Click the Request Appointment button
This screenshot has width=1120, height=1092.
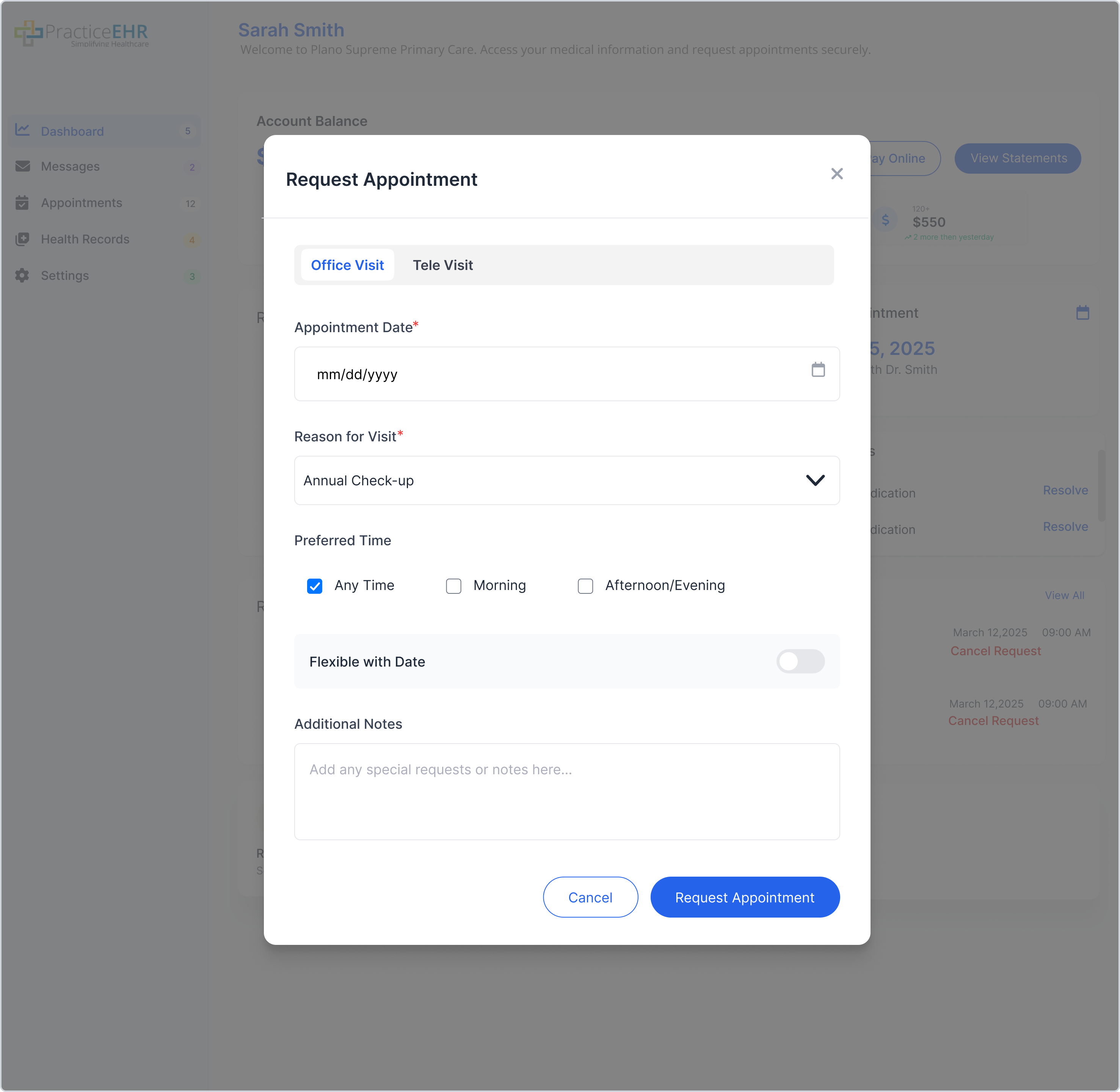tap(744, 897)
